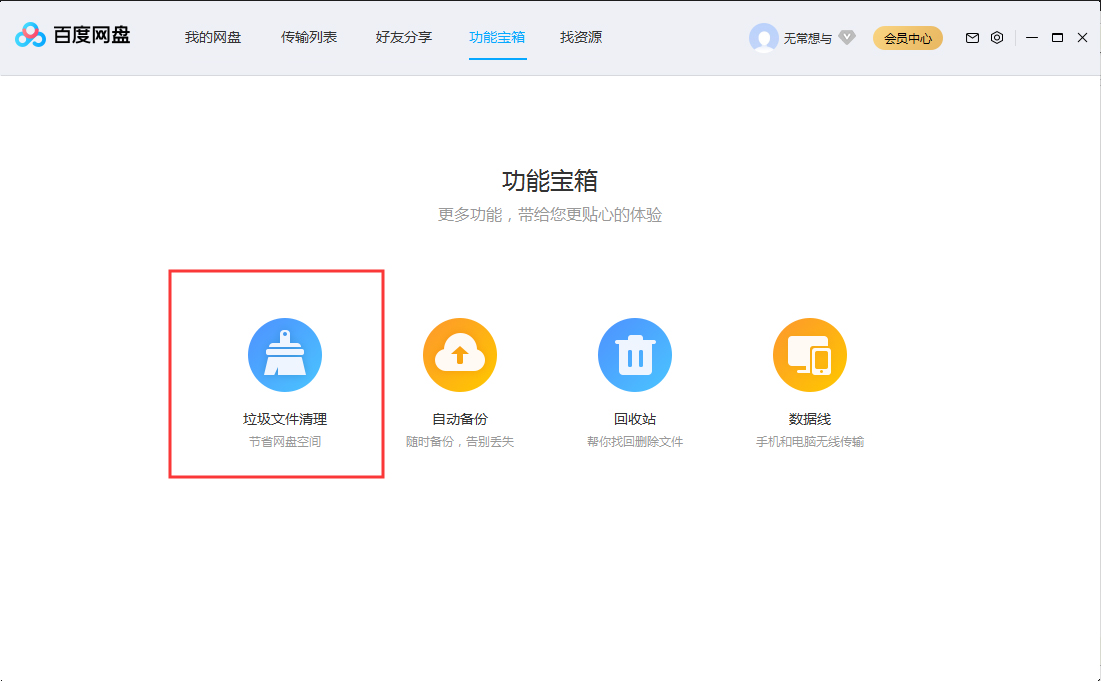Switch to the 我的网盘 tab
The height and width of the screenshot is (681, 1101).
click(x=213, y=37)
